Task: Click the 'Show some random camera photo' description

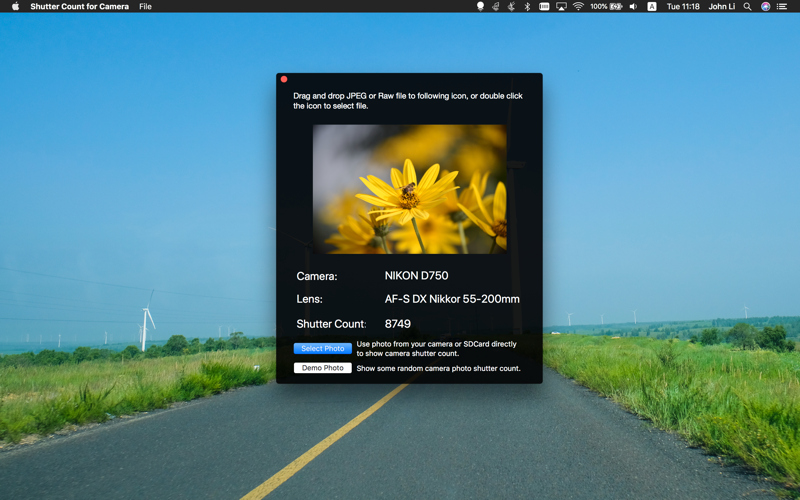Action: [x=438, y=368]
